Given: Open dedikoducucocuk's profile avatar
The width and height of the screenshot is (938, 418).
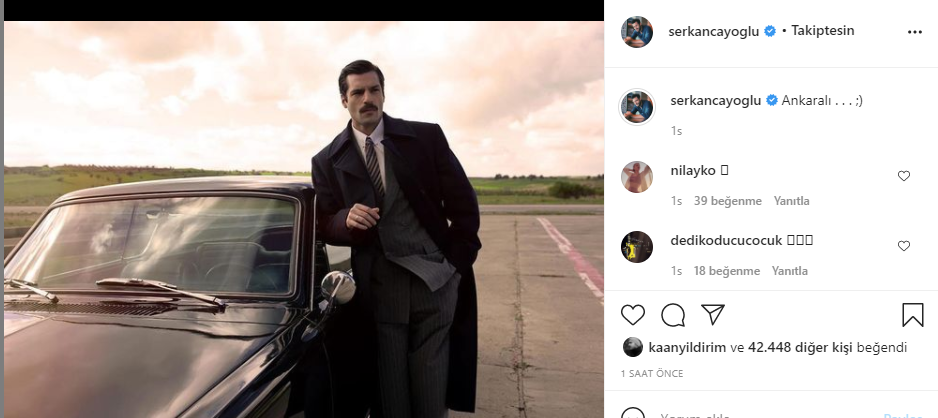Looking at the screenshot, I should (637, 246).
